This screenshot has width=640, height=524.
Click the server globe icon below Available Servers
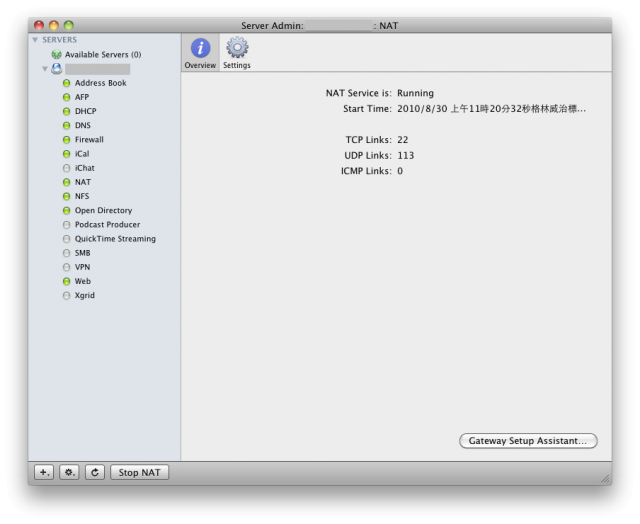[x=56, y=69]
